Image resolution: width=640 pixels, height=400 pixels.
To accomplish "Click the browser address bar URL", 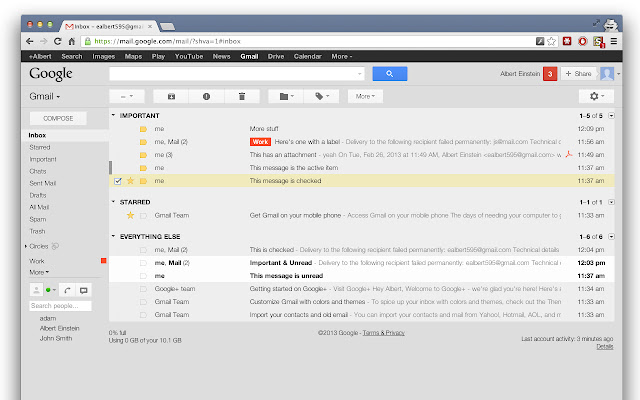I will (x=167, y=41).
